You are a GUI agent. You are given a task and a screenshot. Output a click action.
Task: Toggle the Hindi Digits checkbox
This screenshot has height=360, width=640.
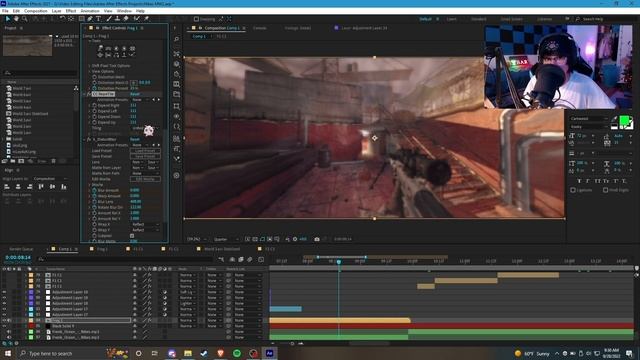point(606,190)
